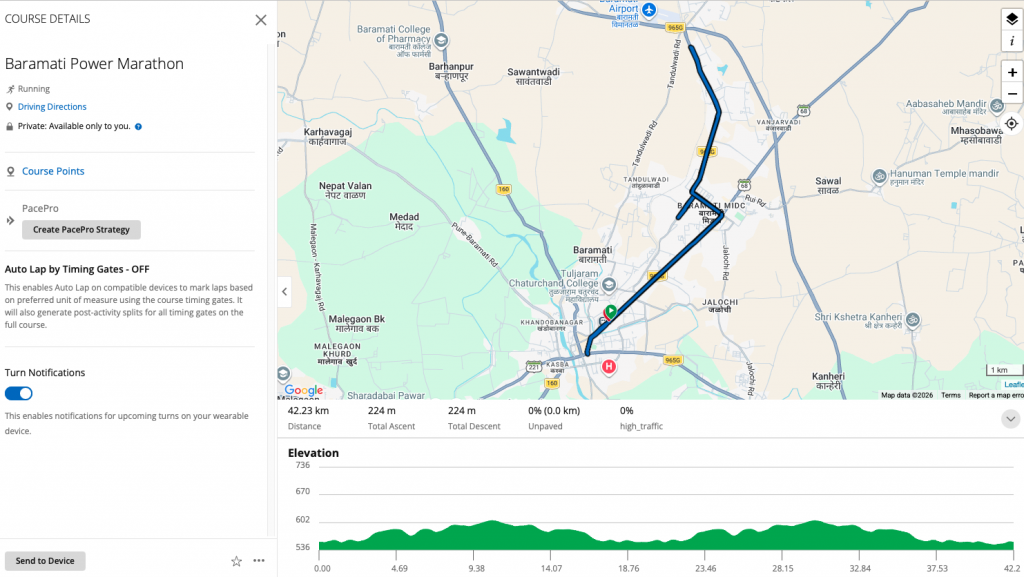This screenshot has height=577, width=1024.
Task: Create PacePro Strategy
Action: [81, 230]
